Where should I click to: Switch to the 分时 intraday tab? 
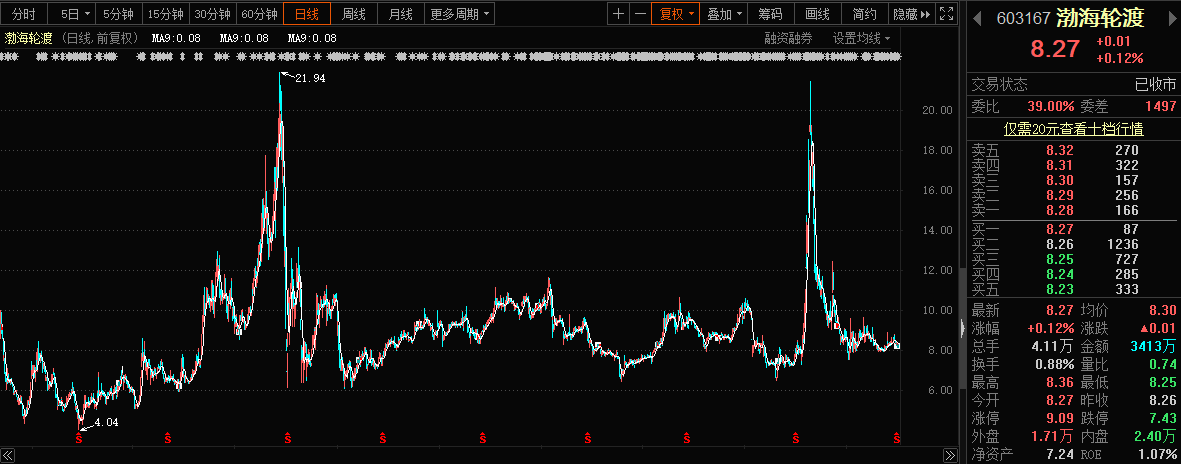24,14
